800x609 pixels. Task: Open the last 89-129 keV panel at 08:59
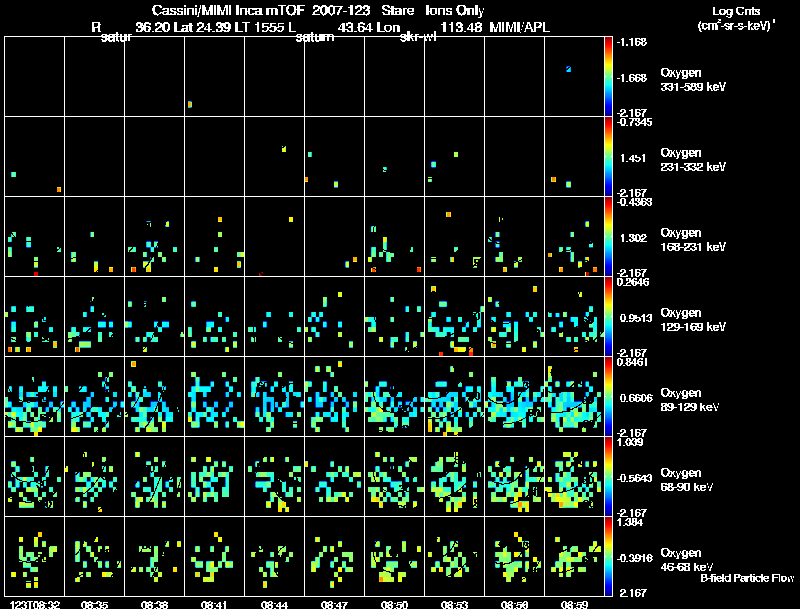[574, 396]
